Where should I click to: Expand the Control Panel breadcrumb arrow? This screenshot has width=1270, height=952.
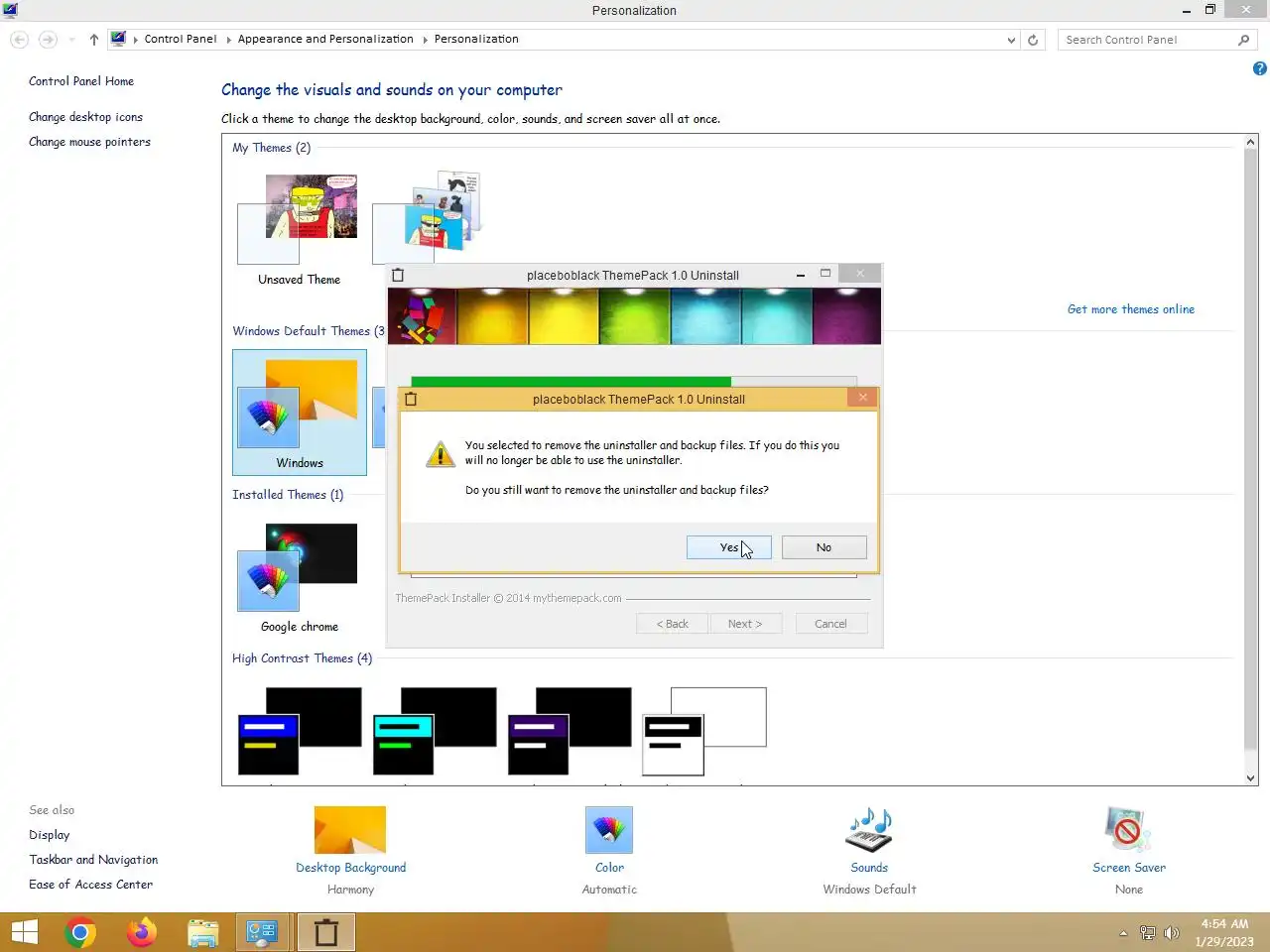(x=227, y=40)
